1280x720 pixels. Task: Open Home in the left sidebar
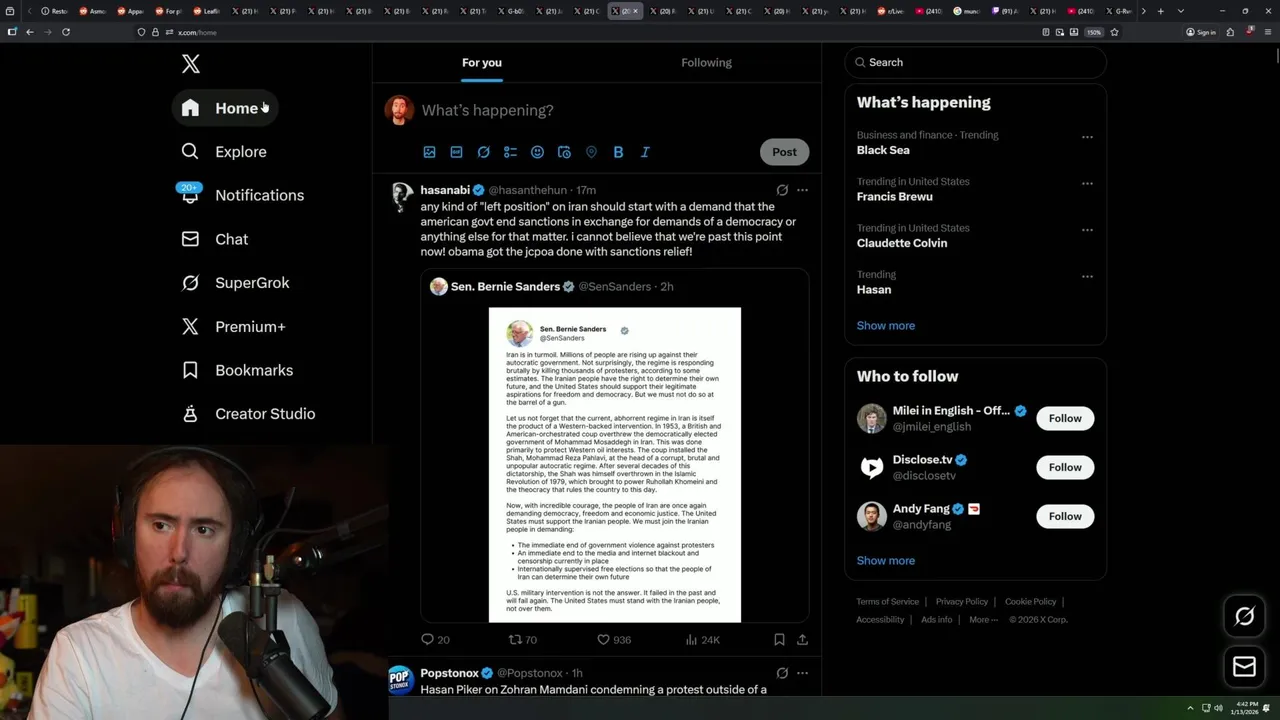pos(225,108)
